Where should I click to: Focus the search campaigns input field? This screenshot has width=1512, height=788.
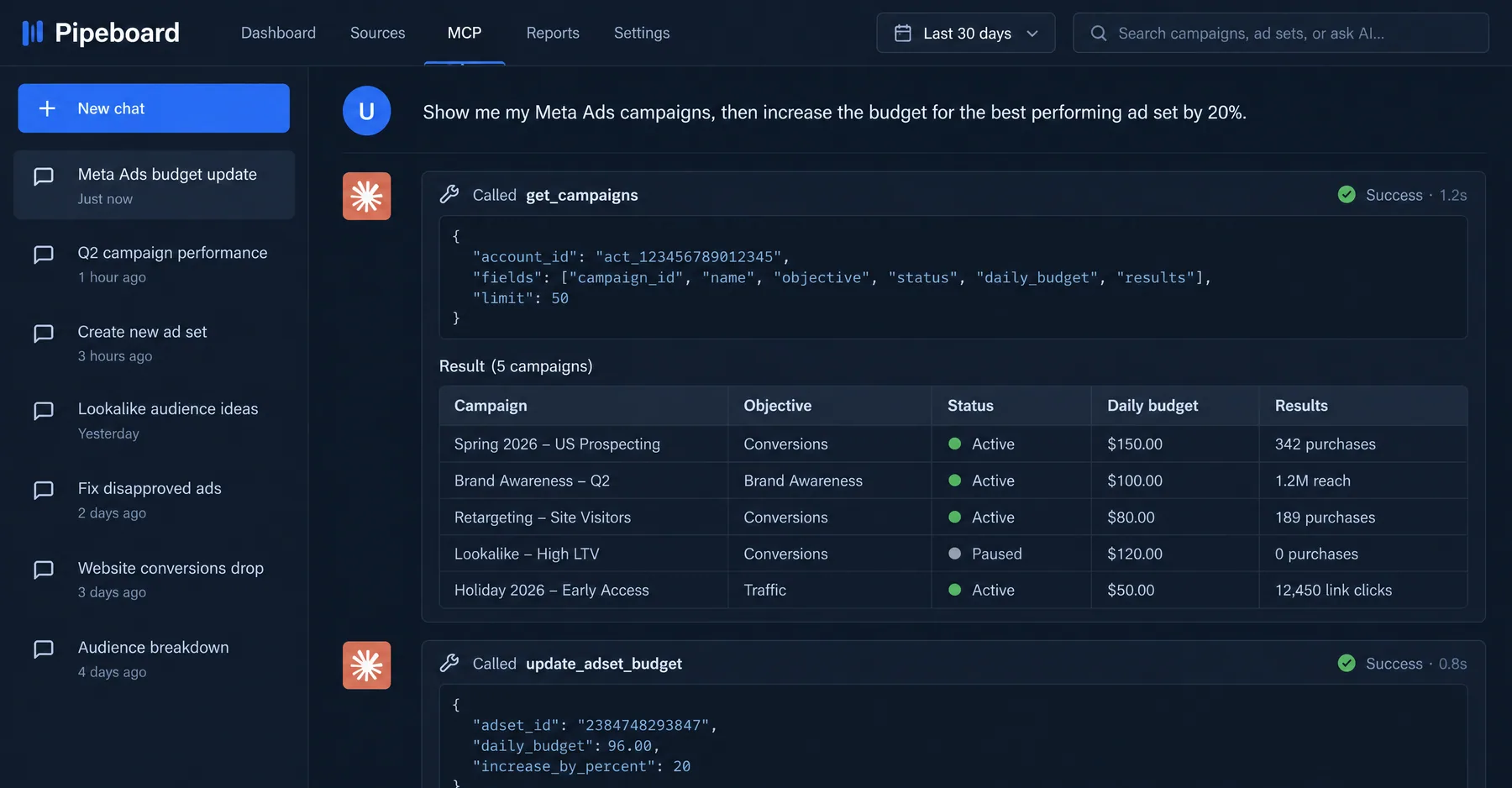point(1281,33)
